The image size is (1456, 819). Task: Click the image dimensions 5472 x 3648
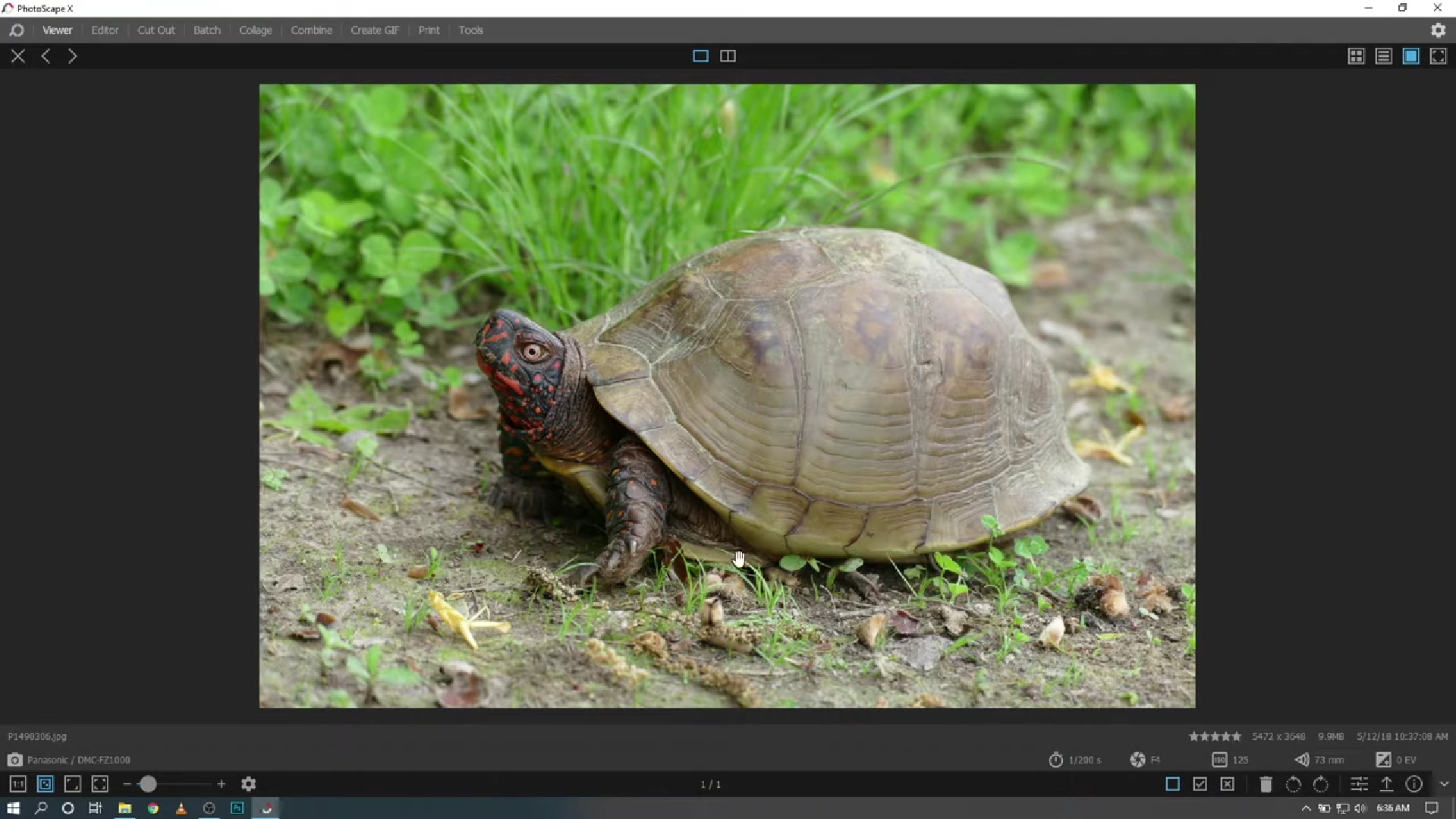pyautogui.click(x=1278, y=736)
